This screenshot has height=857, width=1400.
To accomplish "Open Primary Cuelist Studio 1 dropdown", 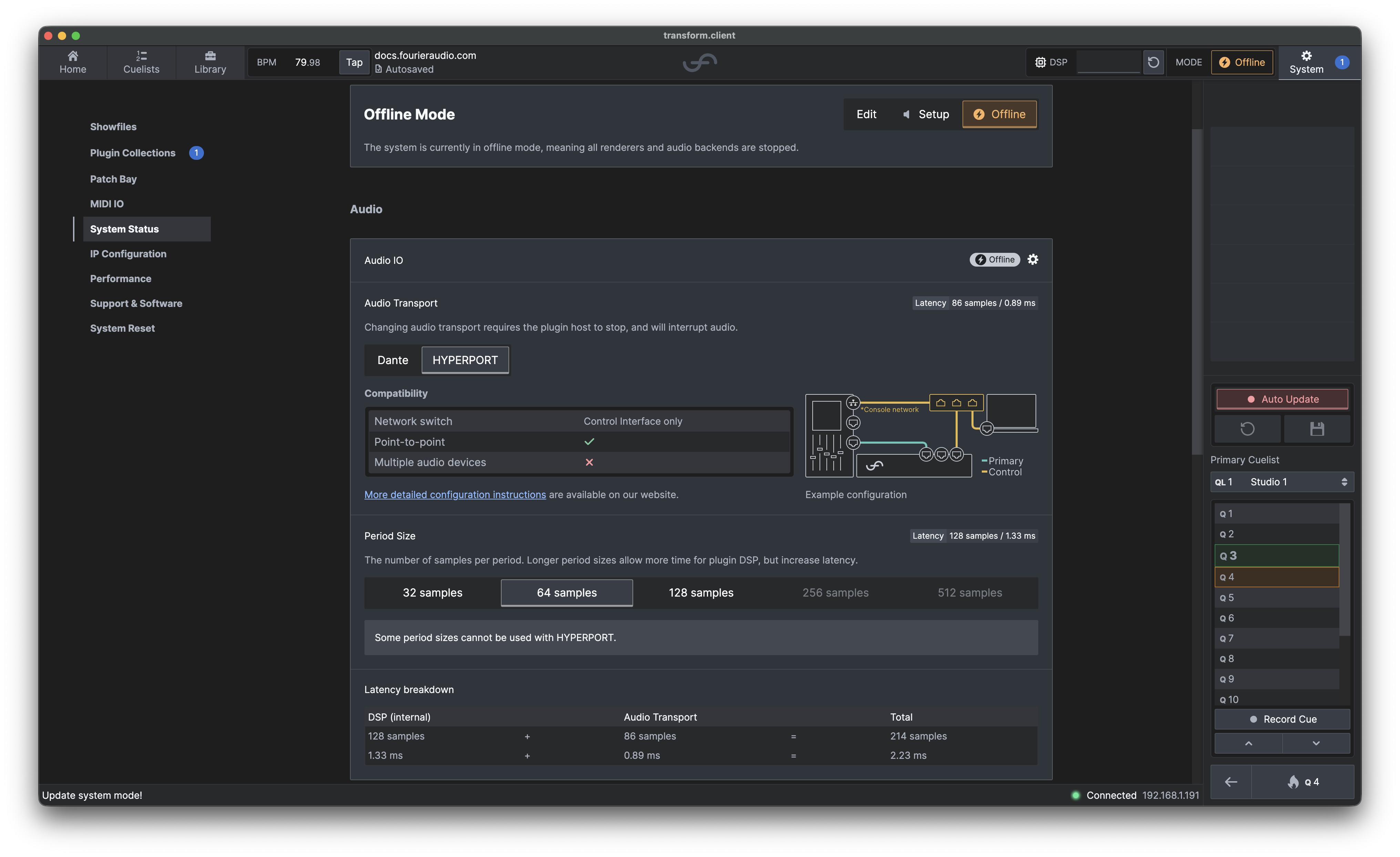I will [x=1282, y=482].
